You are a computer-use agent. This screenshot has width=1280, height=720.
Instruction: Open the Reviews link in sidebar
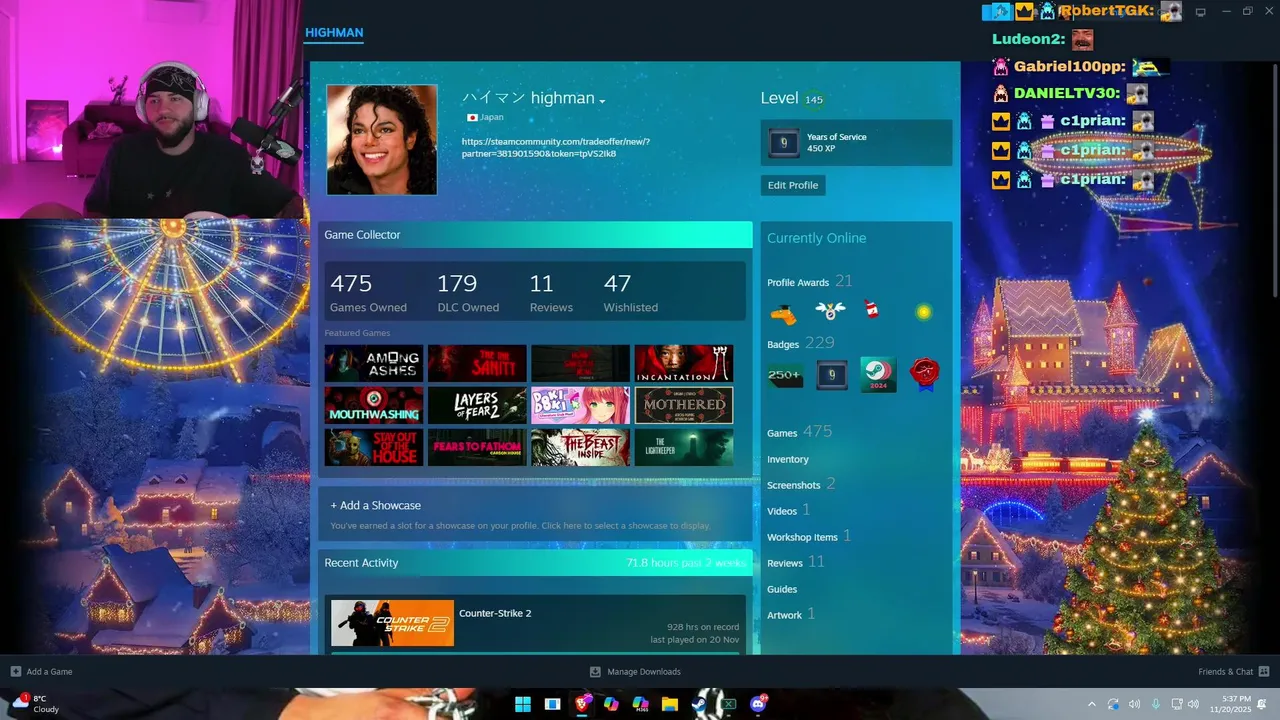pos(795,562)
